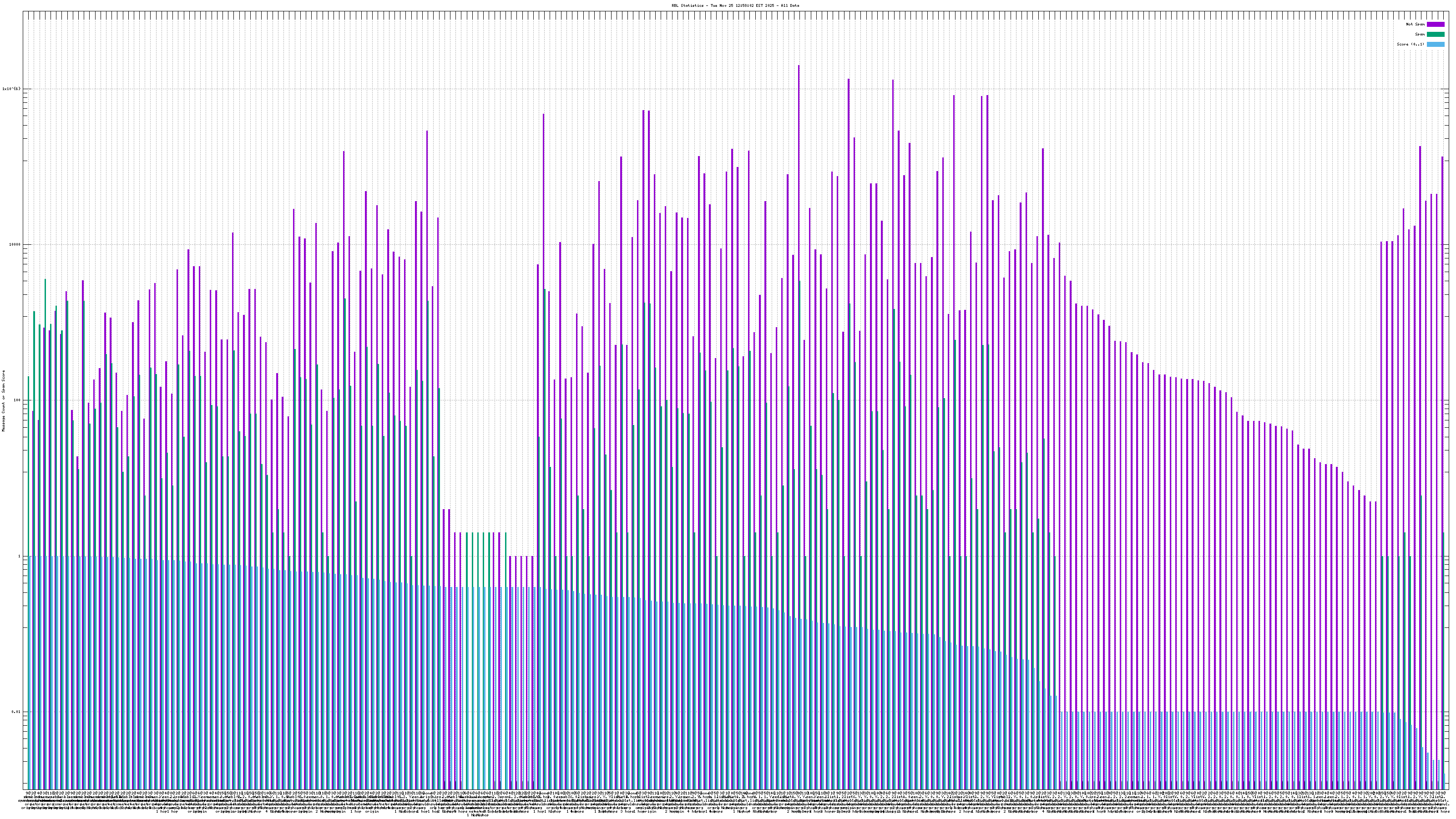Screen dimensions: 1456x819
Task: Click the 'RBL Statistics' chart title
Action: coord(688,5)
